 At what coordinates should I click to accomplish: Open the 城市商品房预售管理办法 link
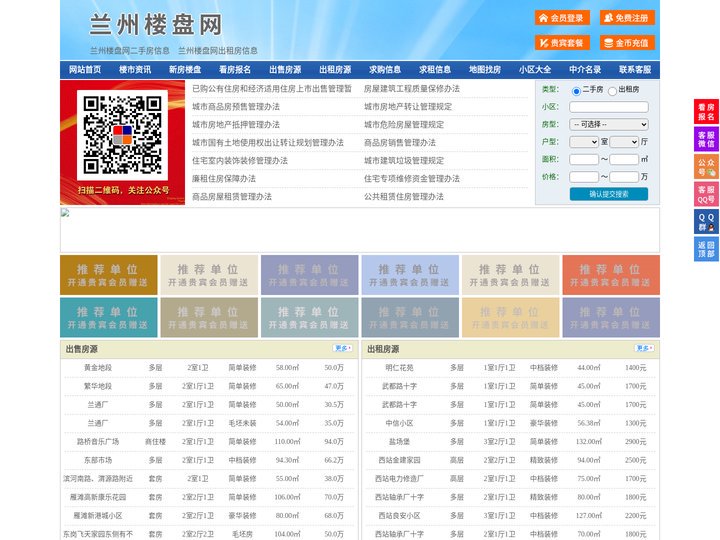pyautogui.click(x=236, y=107)
